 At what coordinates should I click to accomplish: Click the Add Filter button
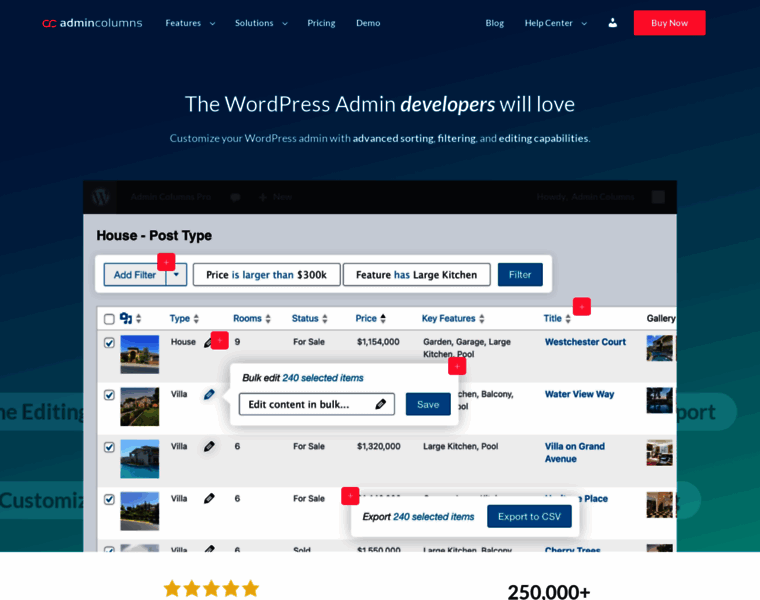coord(135,275)
